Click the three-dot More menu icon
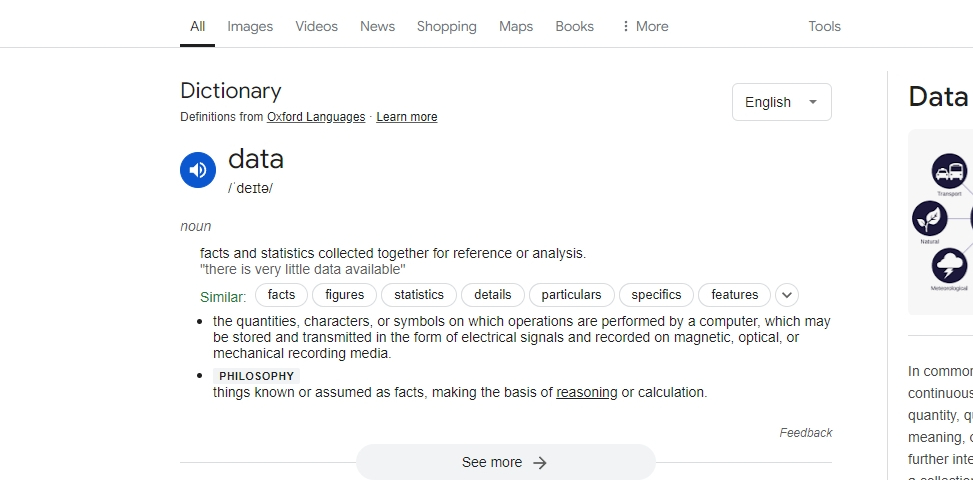The image size is (973, 480). [626, 26]
